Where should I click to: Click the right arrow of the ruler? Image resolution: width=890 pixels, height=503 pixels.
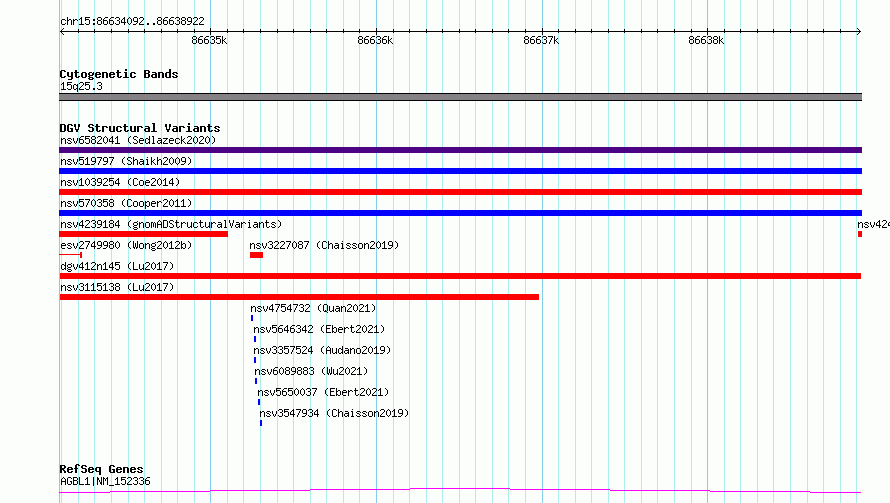click(x=858, y=32)
